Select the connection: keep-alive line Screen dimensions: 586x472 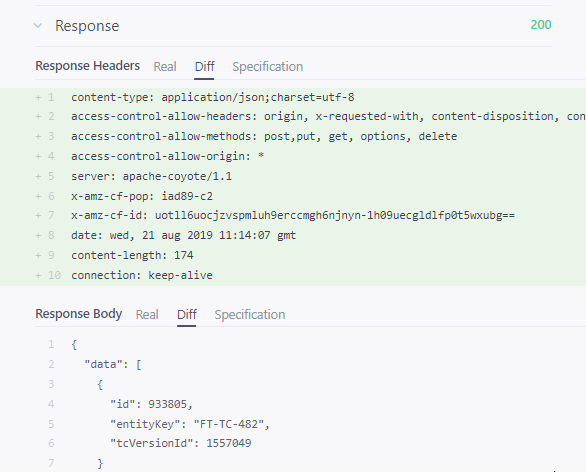tap(142, 275)
